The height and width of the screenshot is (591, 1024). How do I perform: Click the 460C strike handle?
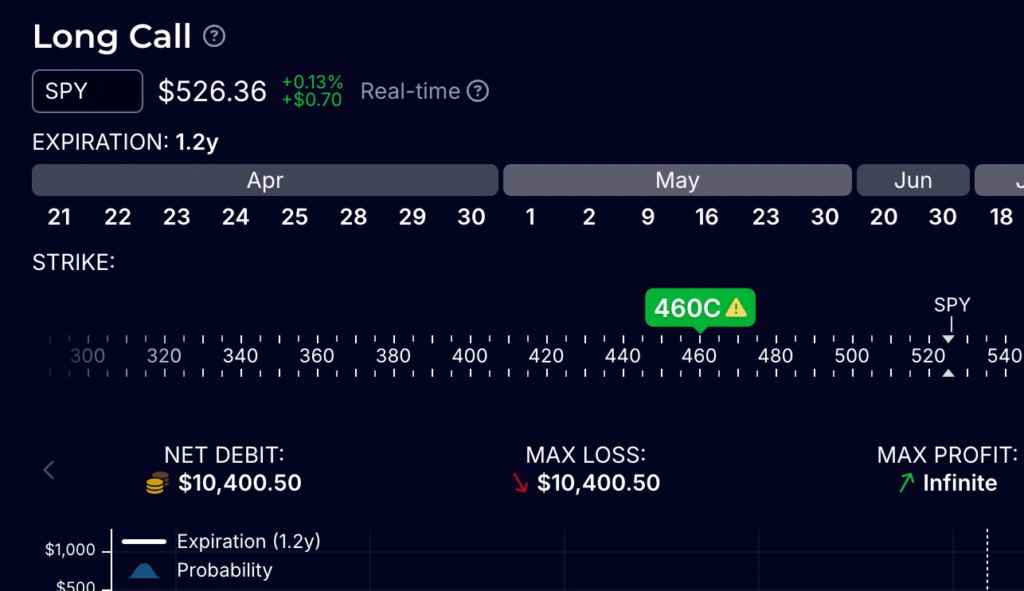[700, 308]
